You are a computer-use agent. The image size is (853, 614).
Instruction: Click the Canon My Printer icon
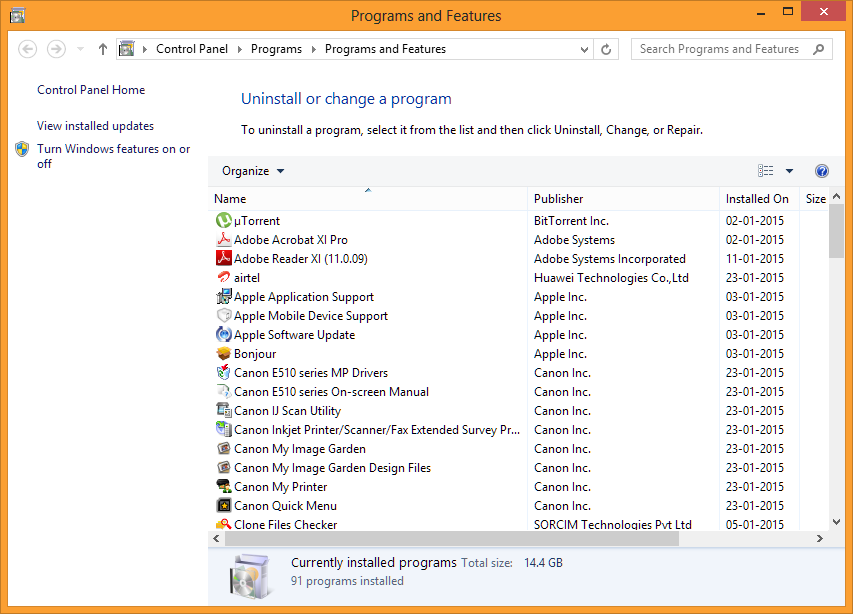[x=224, y=487]
